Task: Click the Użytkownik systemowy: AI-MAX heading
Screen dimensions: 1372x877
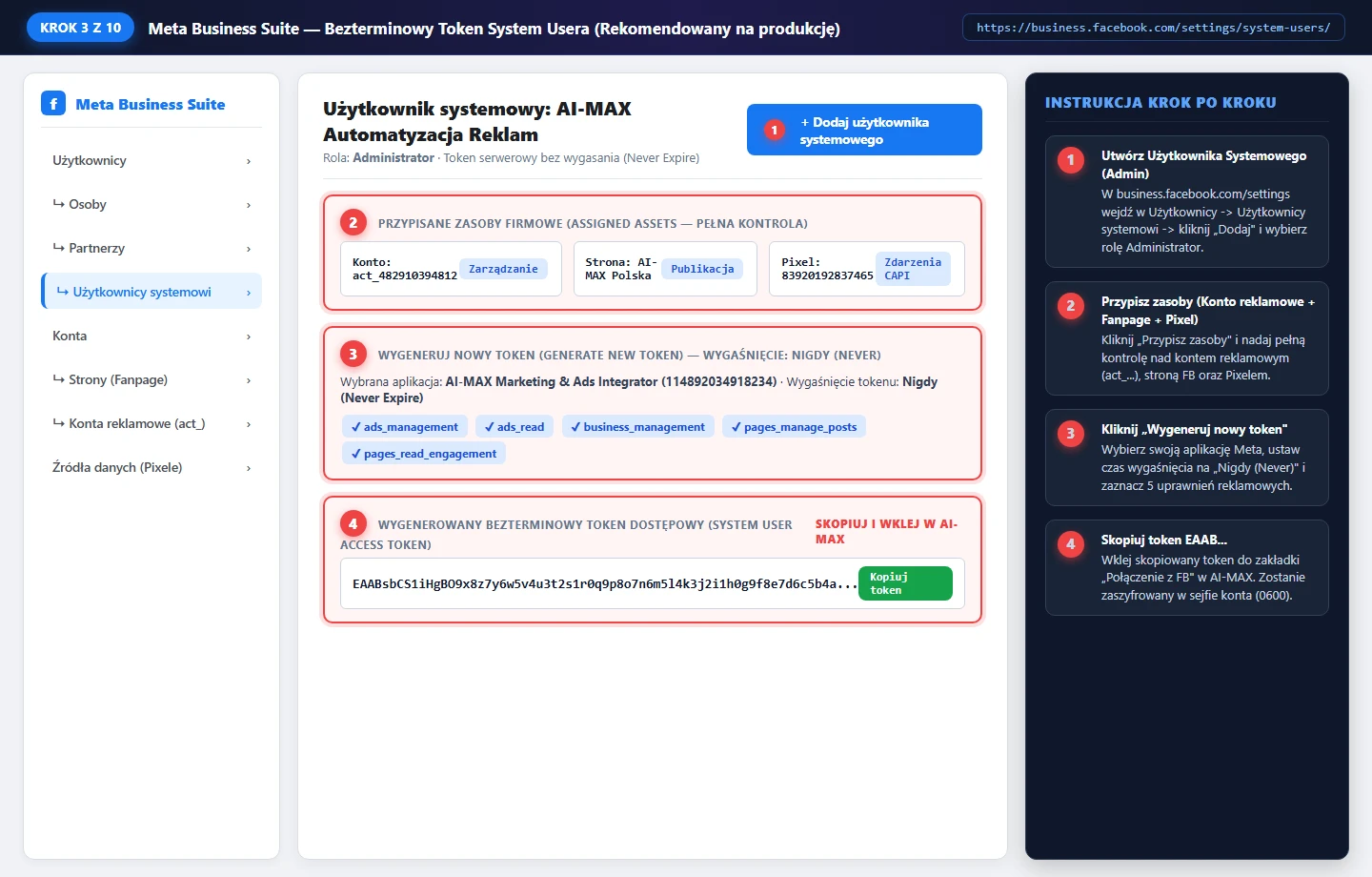Action: (477, 121)
